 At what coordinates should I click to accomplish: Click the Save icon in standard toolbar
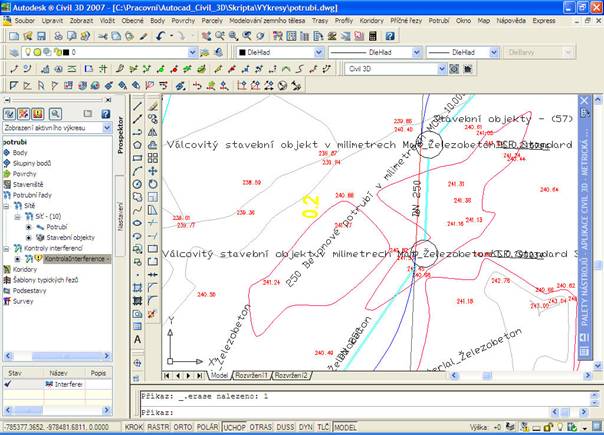(x=43, y=35)
